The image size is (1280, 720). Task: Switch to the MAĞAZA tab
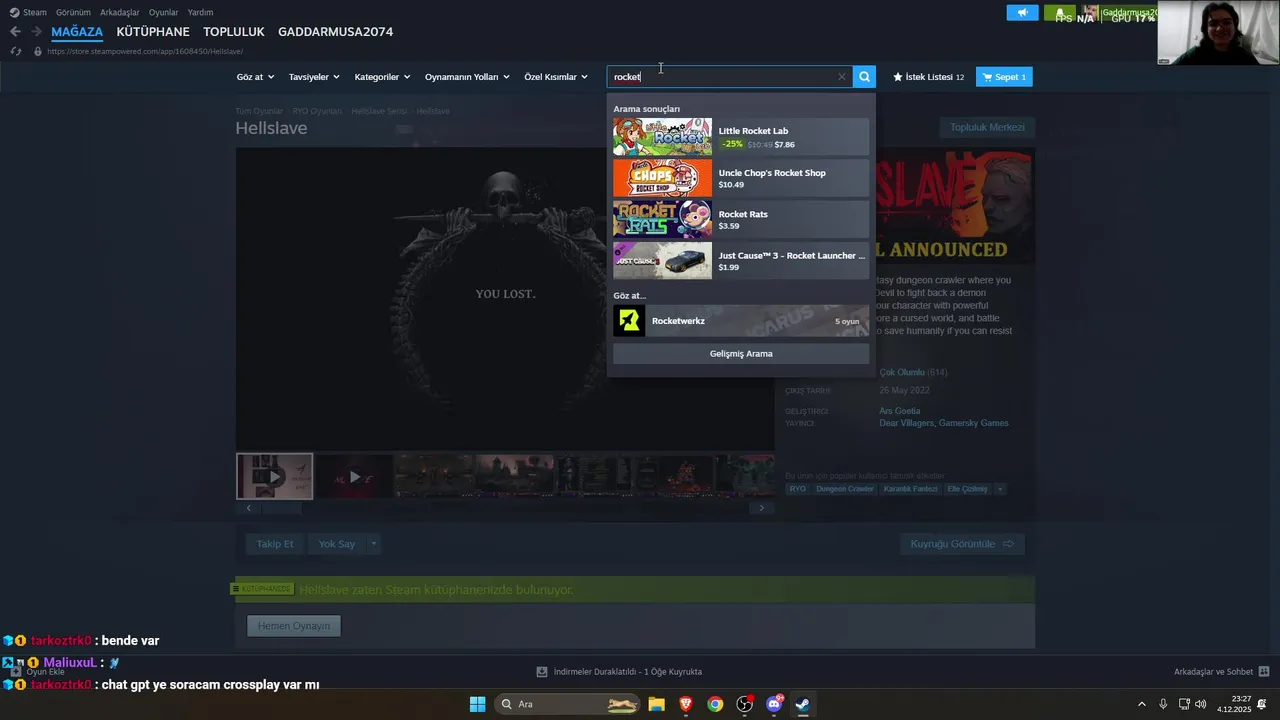point(77,32)
